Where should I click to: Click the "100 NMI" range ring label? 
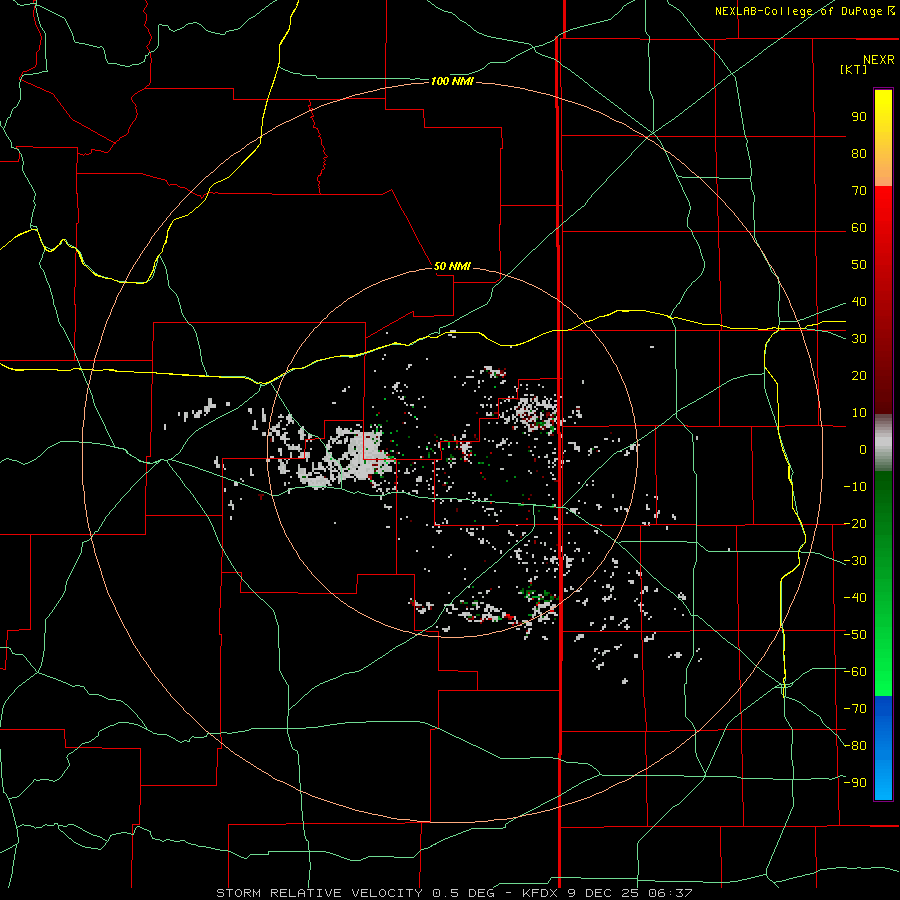[452, 82]
